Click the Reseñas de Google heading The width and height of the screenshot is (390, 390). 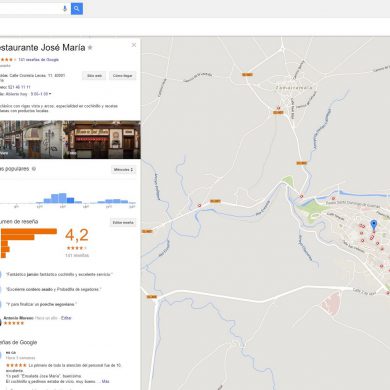coord(18,342)
